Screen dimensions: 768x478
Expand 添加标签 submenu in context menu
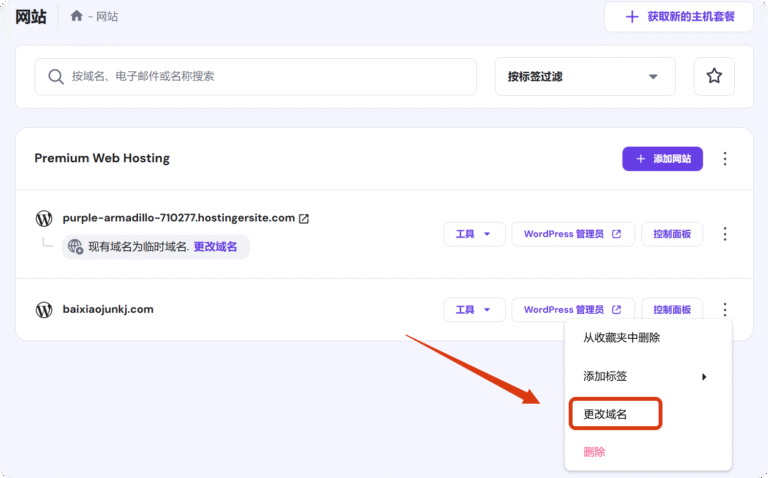tap(645, 376)
